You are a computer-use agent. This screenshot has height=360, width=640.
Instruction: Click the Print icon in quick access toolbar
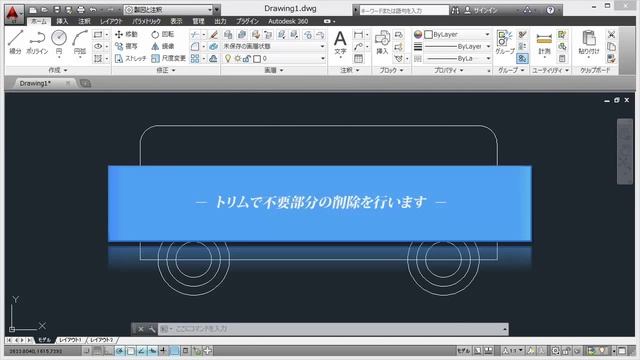(x=81, y=10)
